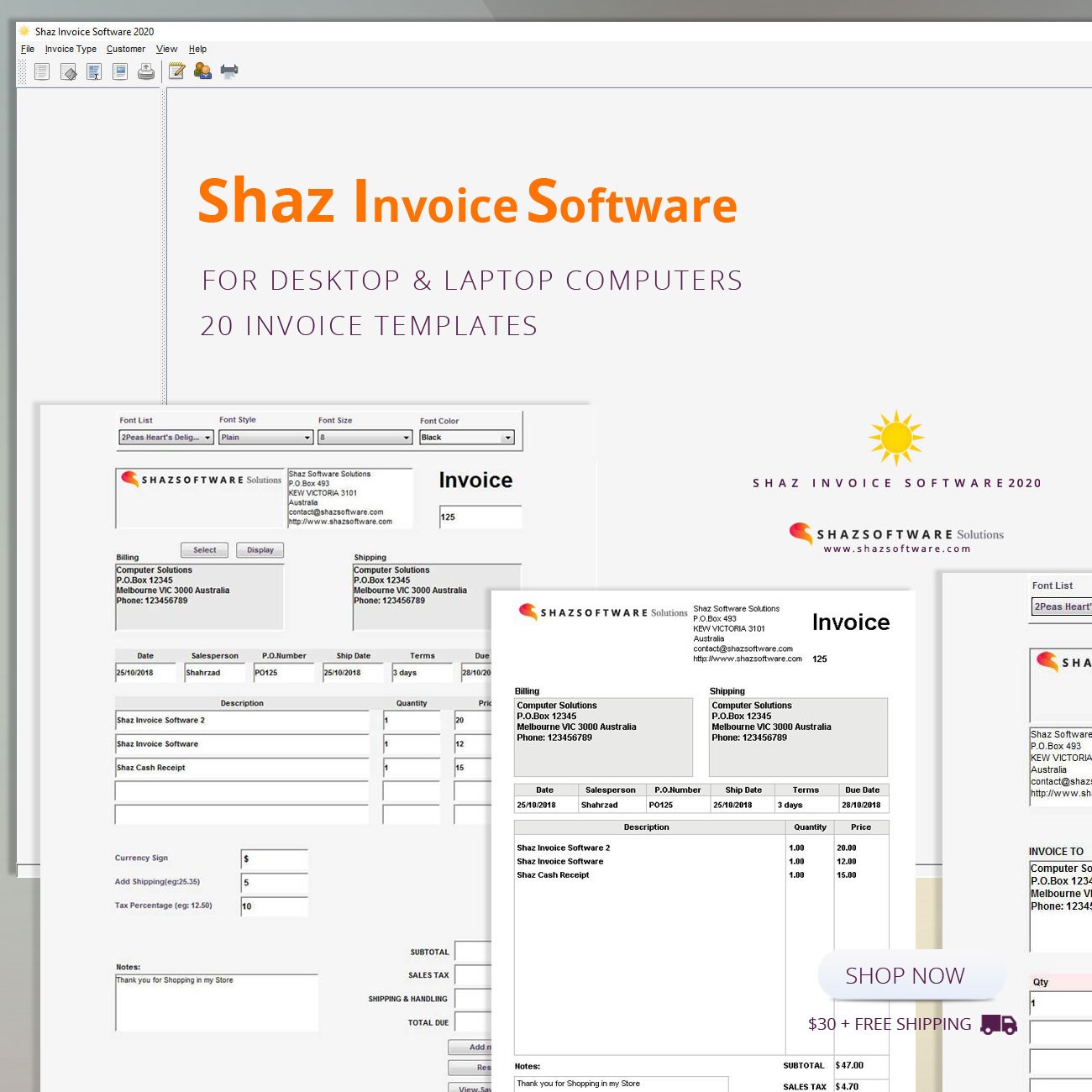The height and width of the screenshot is (1092, 1092).
Task: Click the Date field in the invoice form
Action: tap(145, 673)
